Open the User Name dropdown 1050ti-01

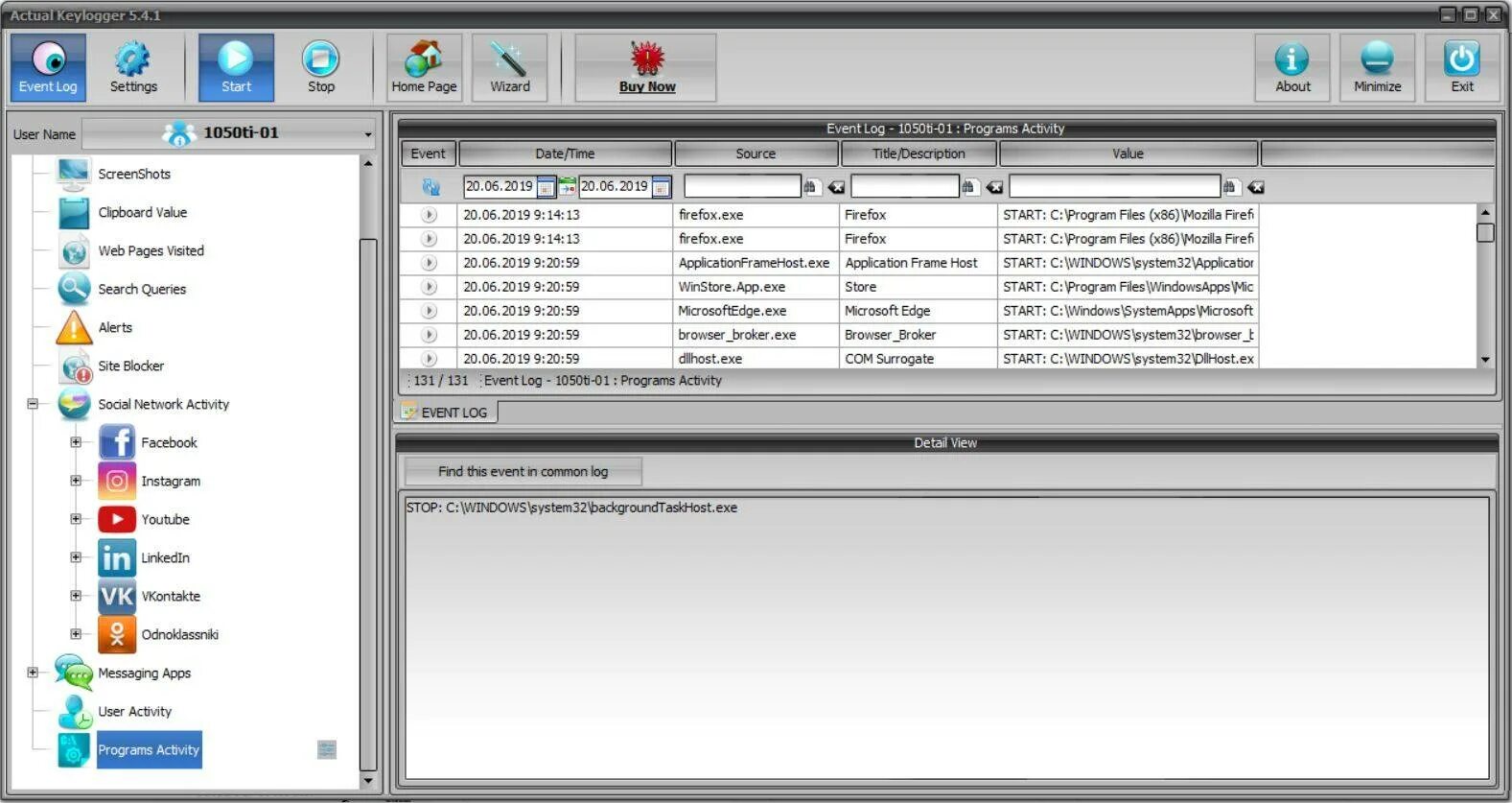pyautogui.click(x=229, y=133)
